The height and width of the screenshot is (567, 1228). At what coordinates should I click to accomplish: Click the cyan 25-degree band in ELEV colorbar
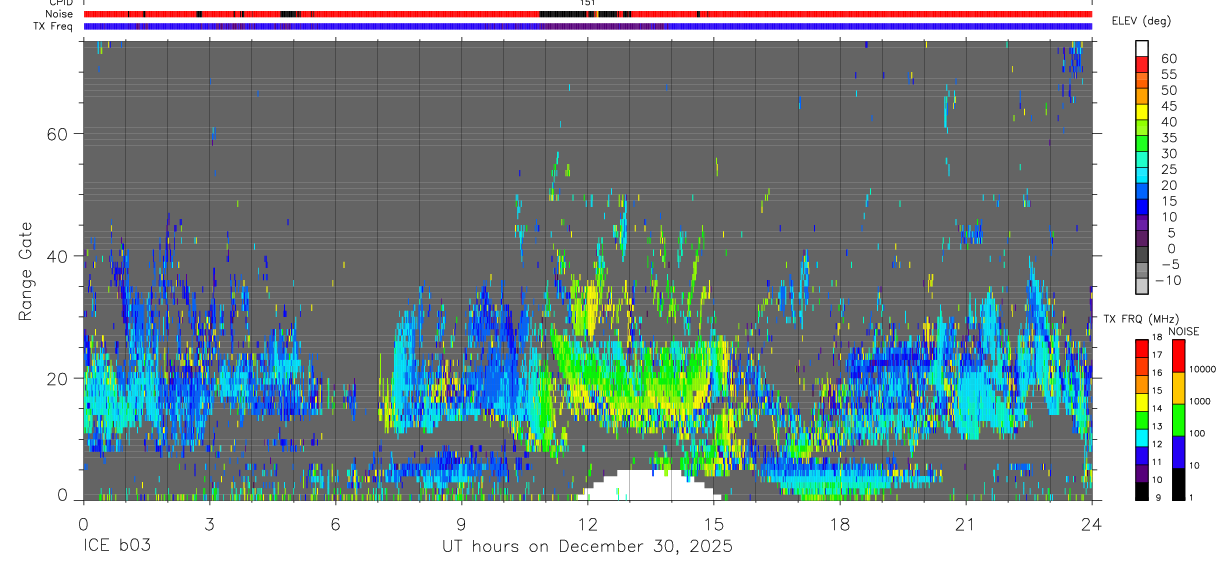tap(1142, 173)
